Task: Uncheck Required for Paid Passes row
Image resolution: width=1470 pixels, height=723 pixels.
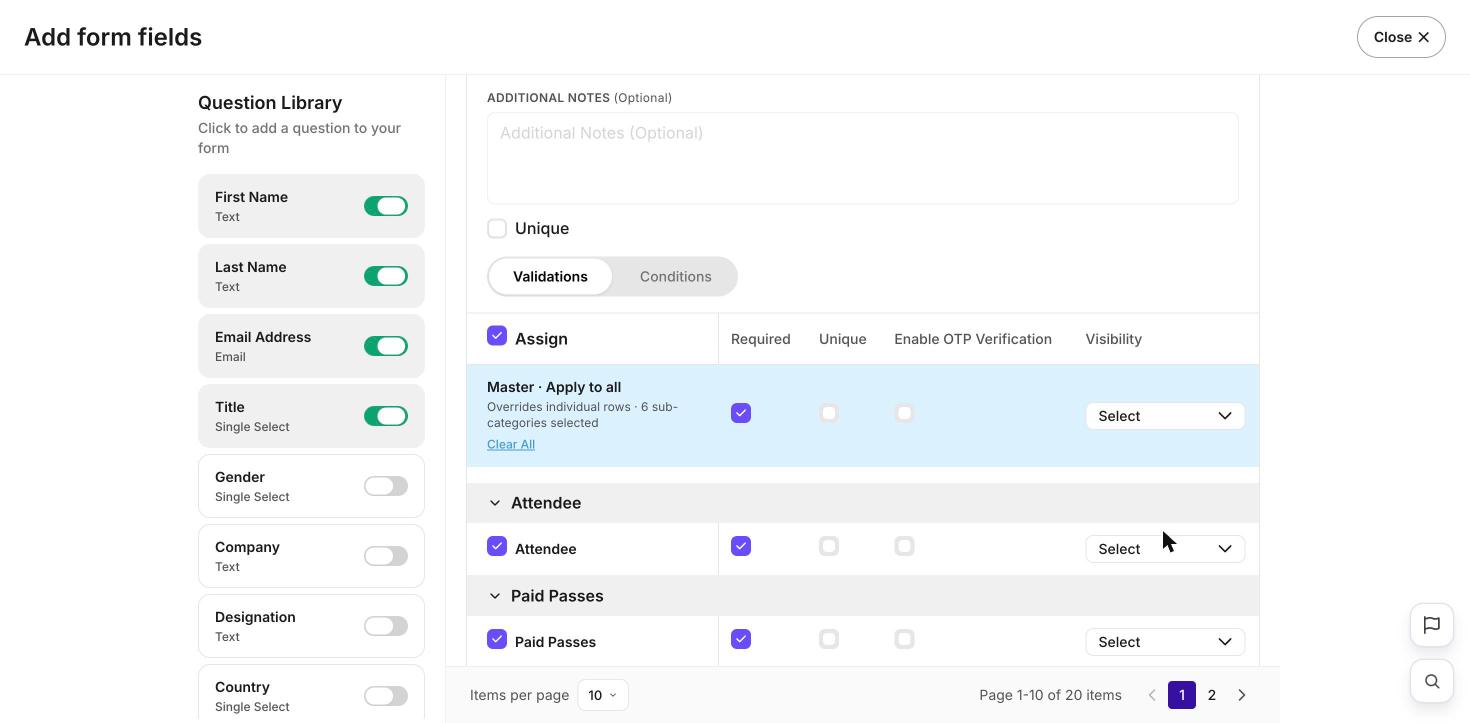Action: [x=741, y=639]
